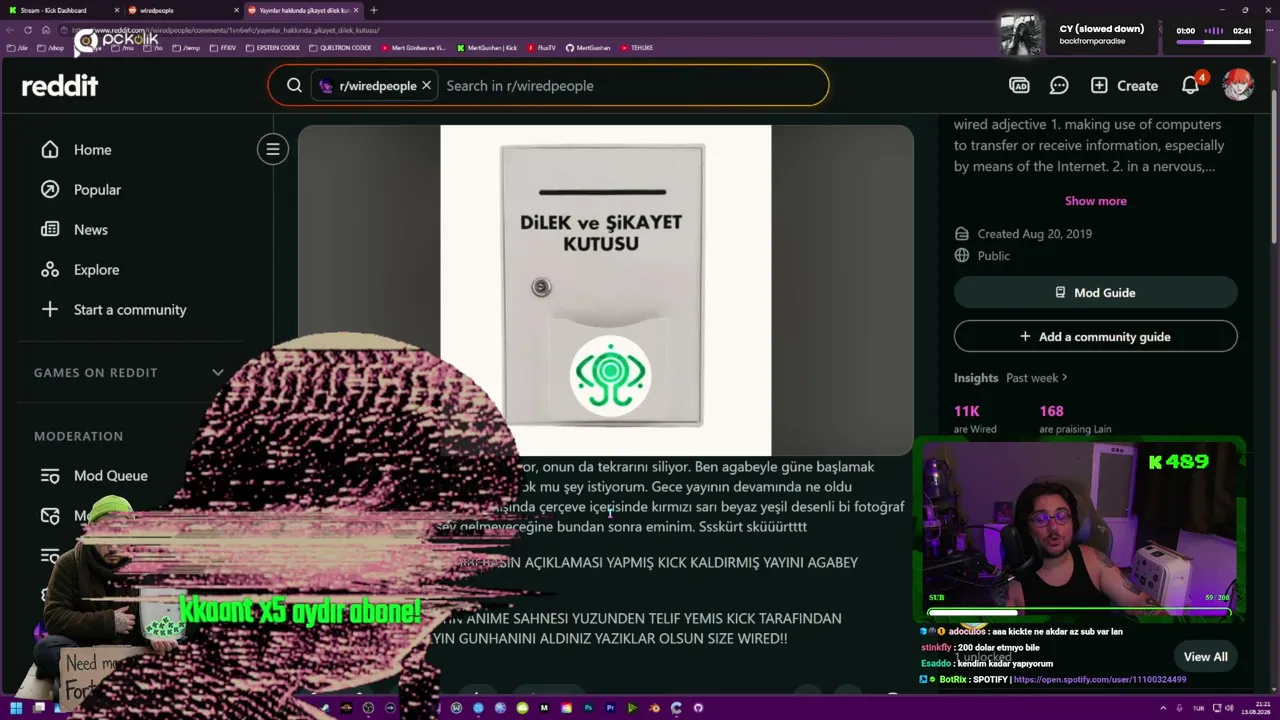Collapse the Games on Reddit section
The image size is (1280, 720).
click(218, 373)
